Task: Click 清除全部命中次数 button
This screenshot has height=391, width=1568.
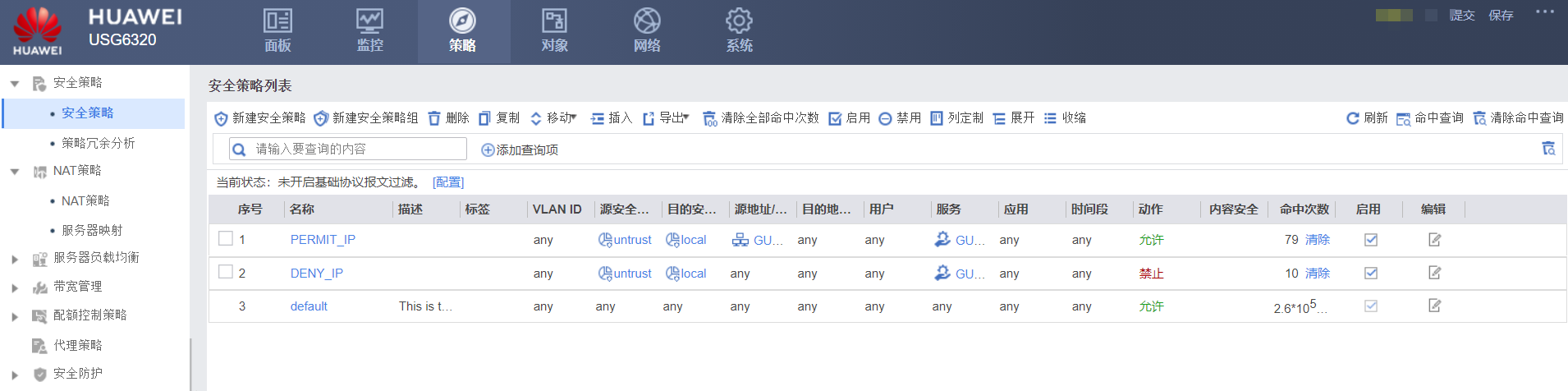Action: (761, 118)
